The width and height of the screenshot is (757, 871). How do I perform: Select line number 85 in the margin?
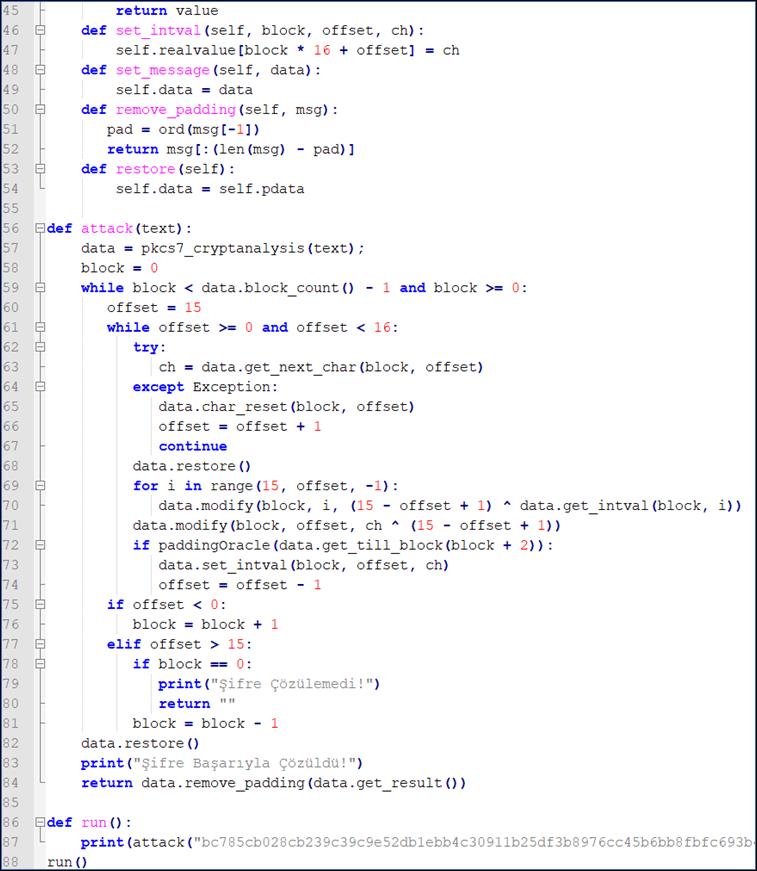pos(11,803)
